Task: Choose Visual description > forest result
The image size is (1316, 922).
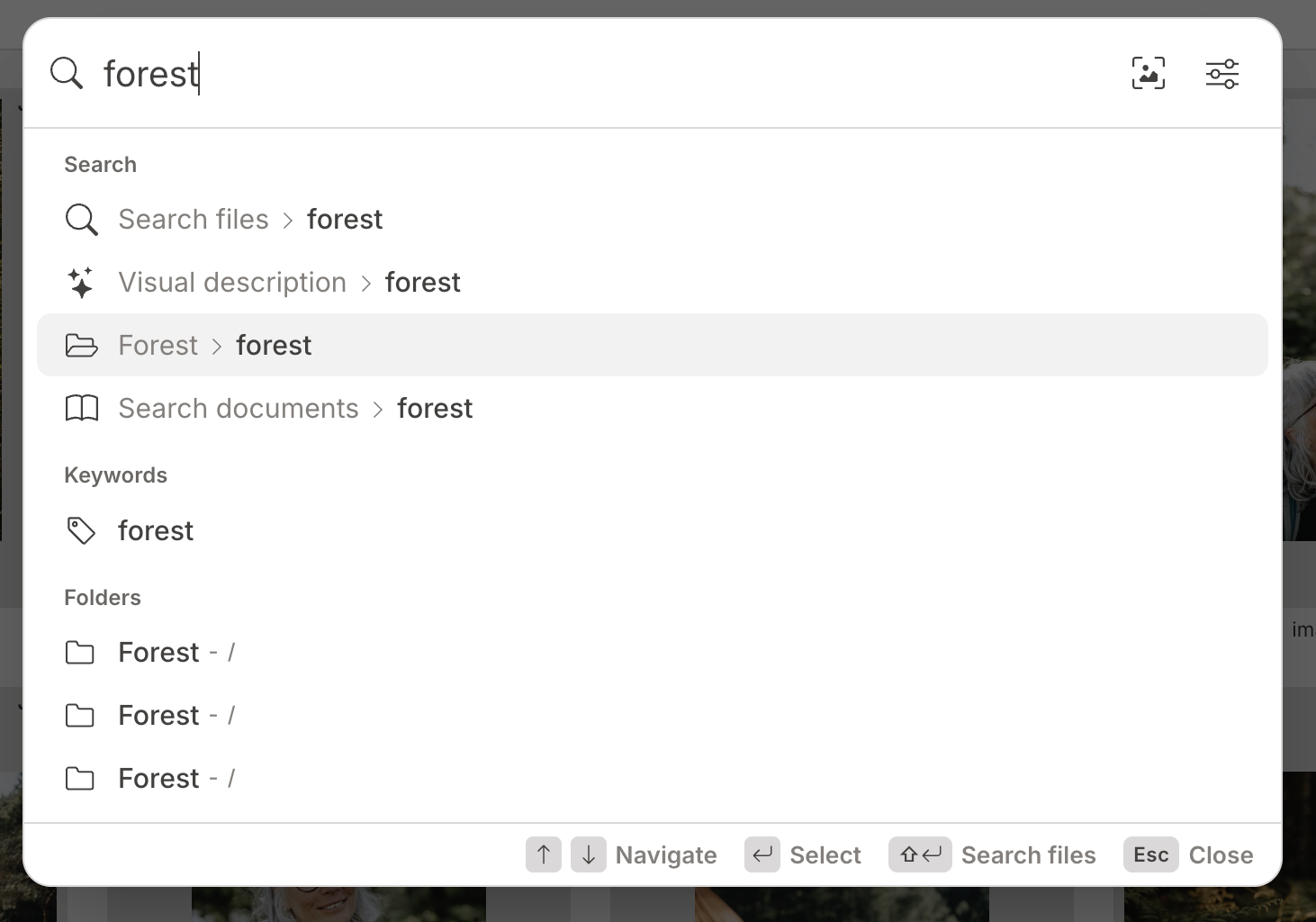Action: (653, 283)
